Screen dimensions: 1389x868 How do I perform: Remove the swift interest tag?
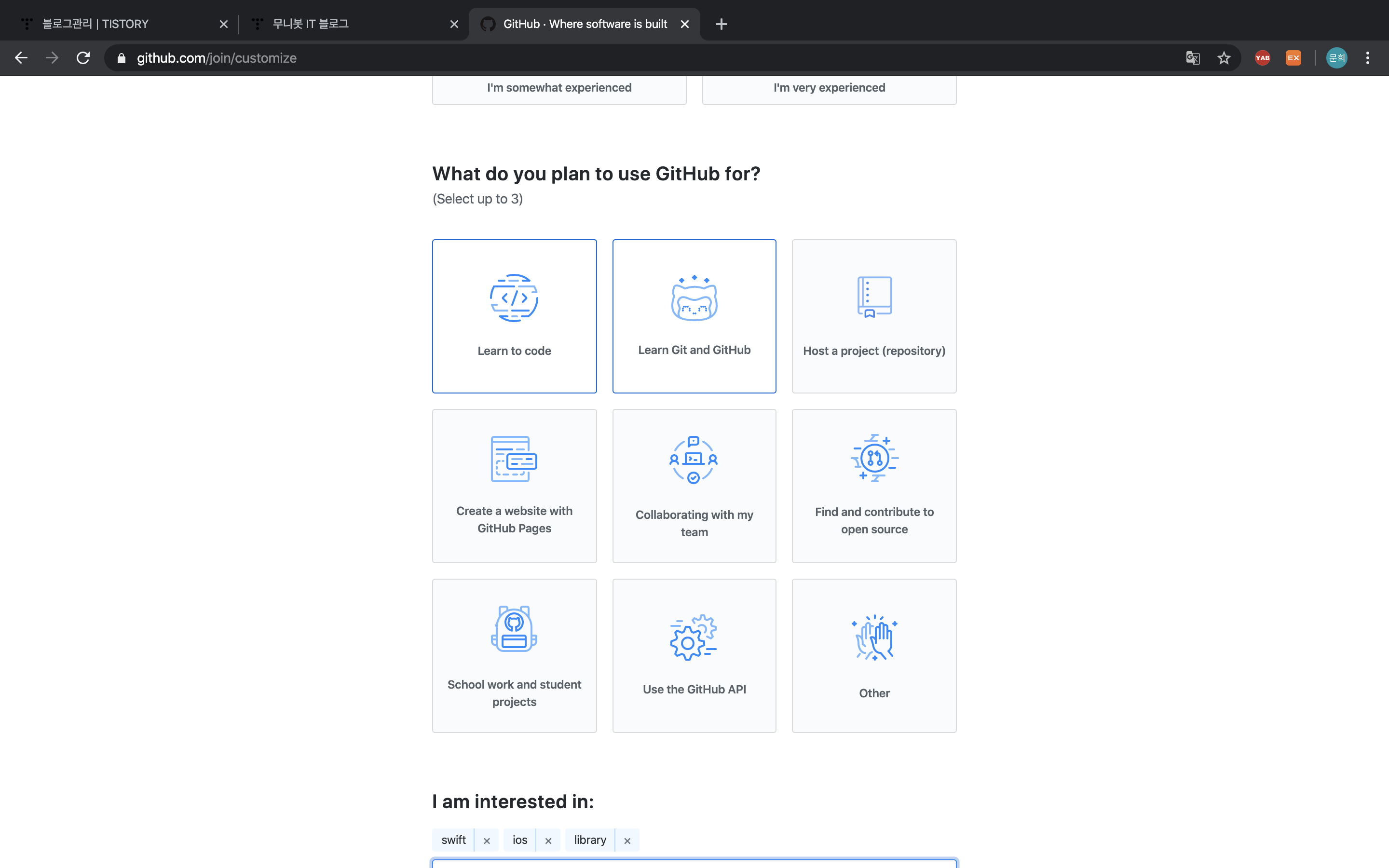[487, 841]
